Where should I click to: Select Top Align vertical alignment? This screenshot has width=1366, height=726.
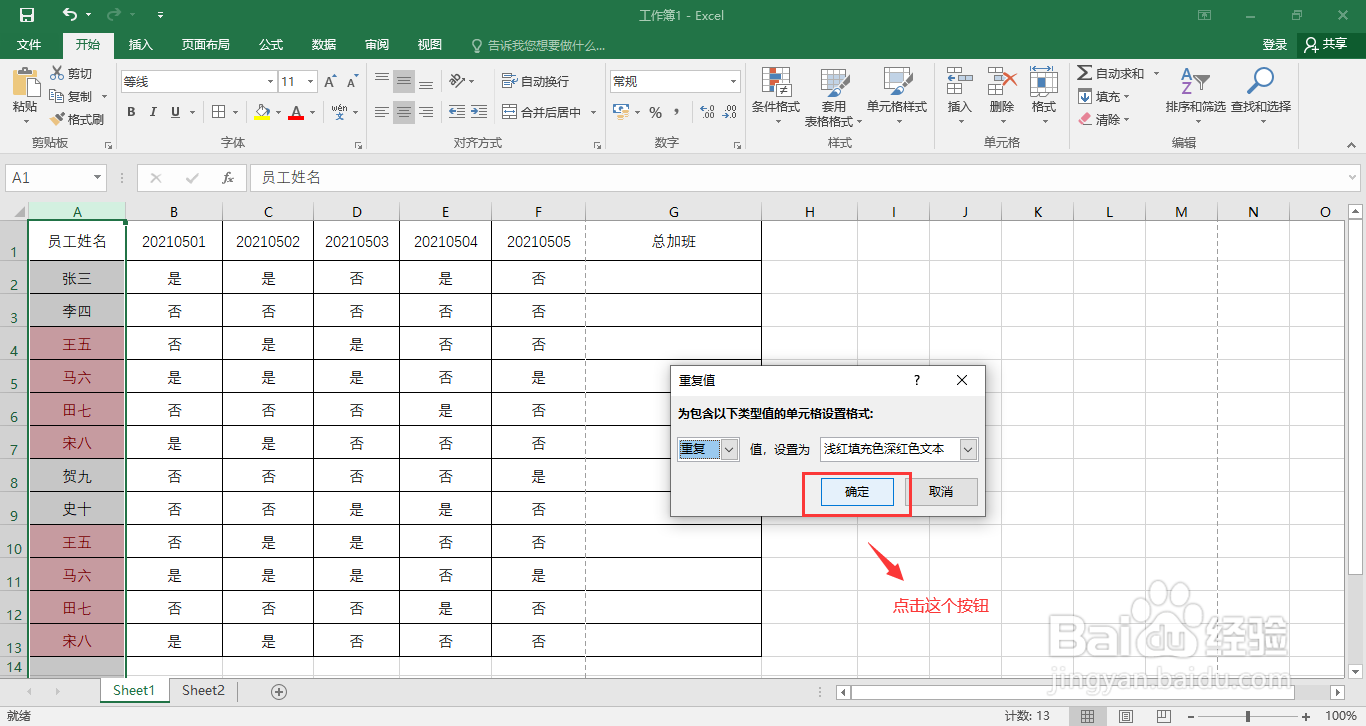pos(382,81)
